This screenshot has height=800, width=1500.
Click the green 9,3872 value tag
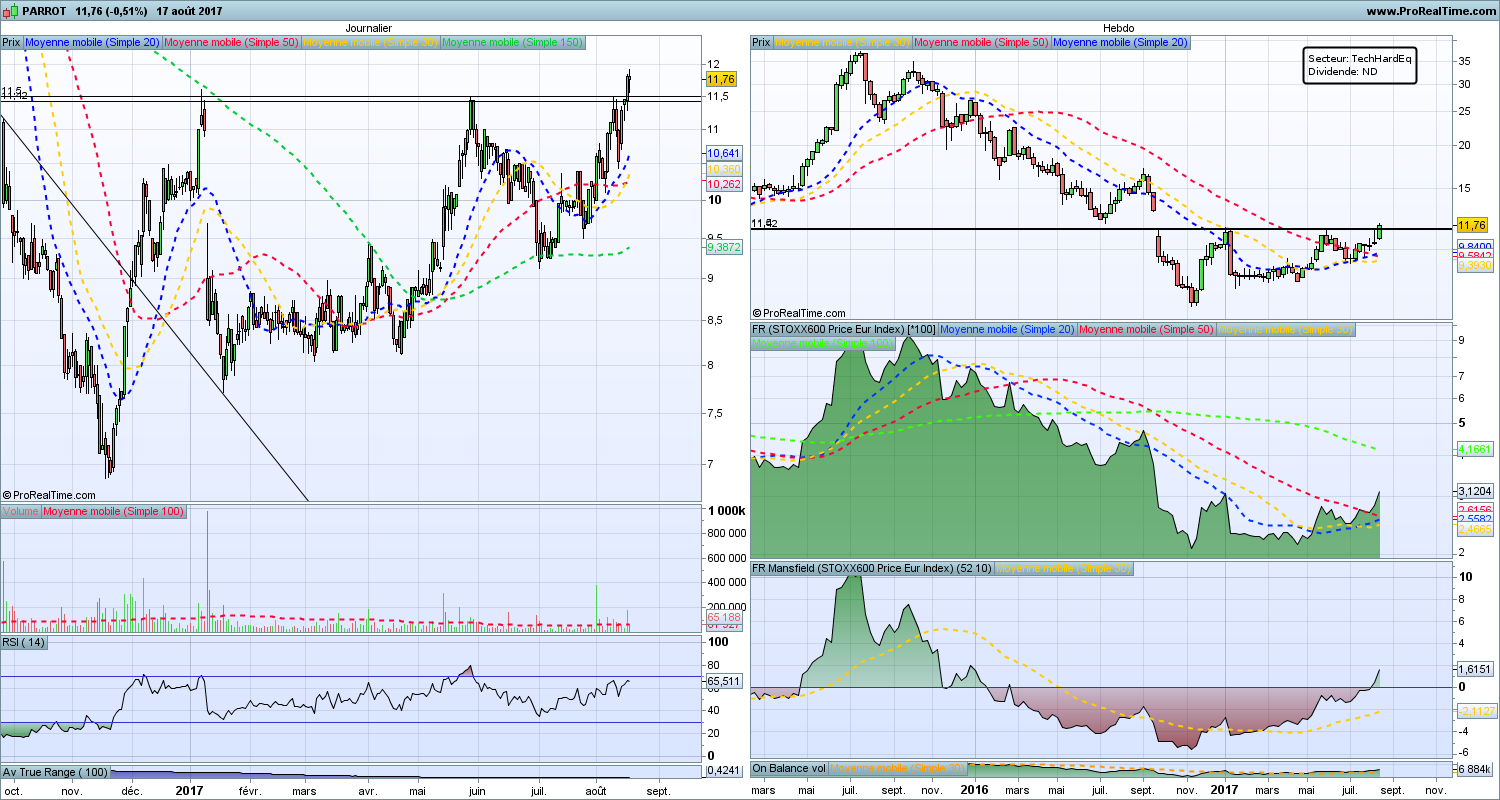[x=723, y=246]
